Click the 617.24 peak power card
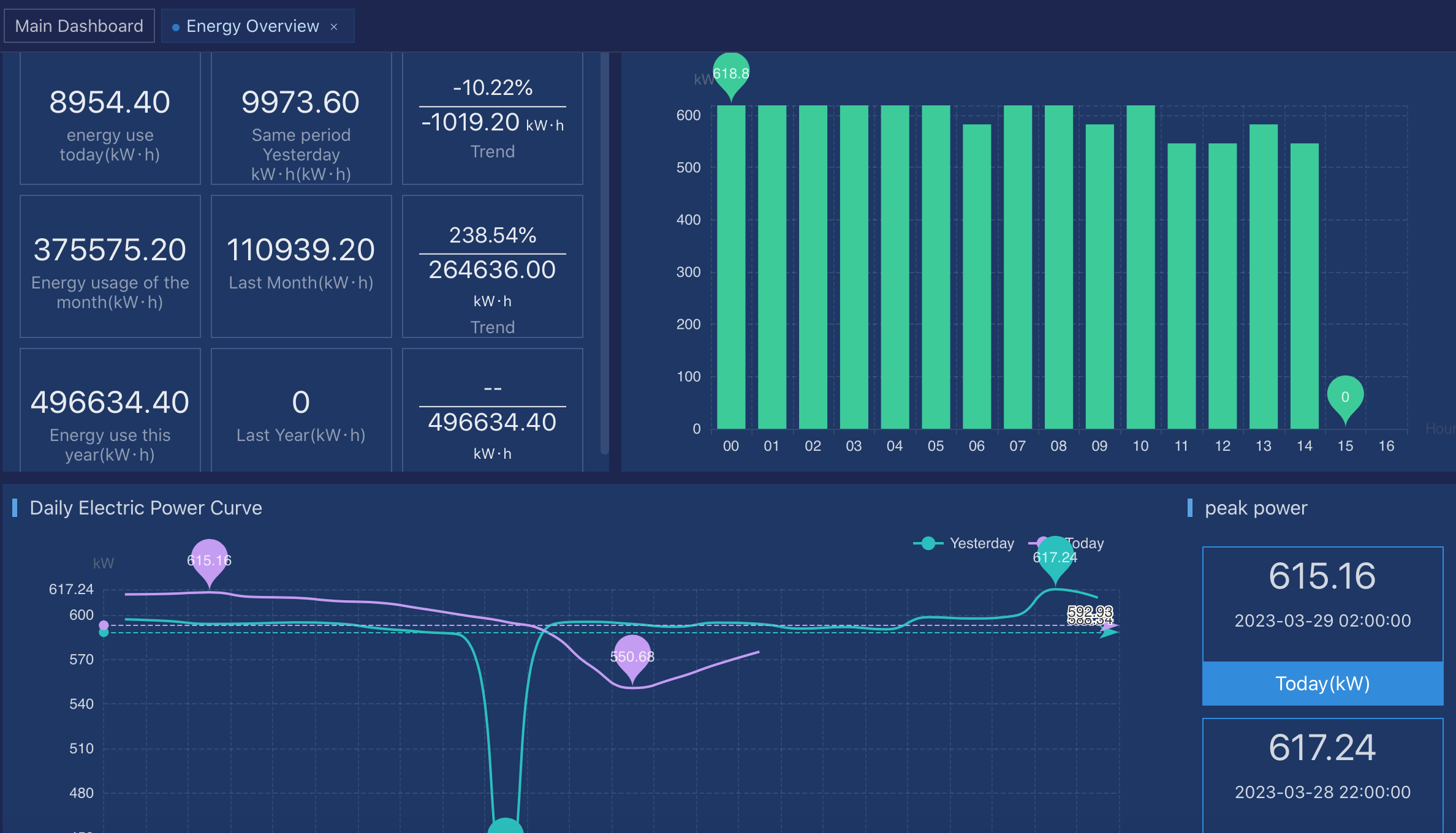This screenshot has height=833, width=1456. click(x=1322, y=775)
